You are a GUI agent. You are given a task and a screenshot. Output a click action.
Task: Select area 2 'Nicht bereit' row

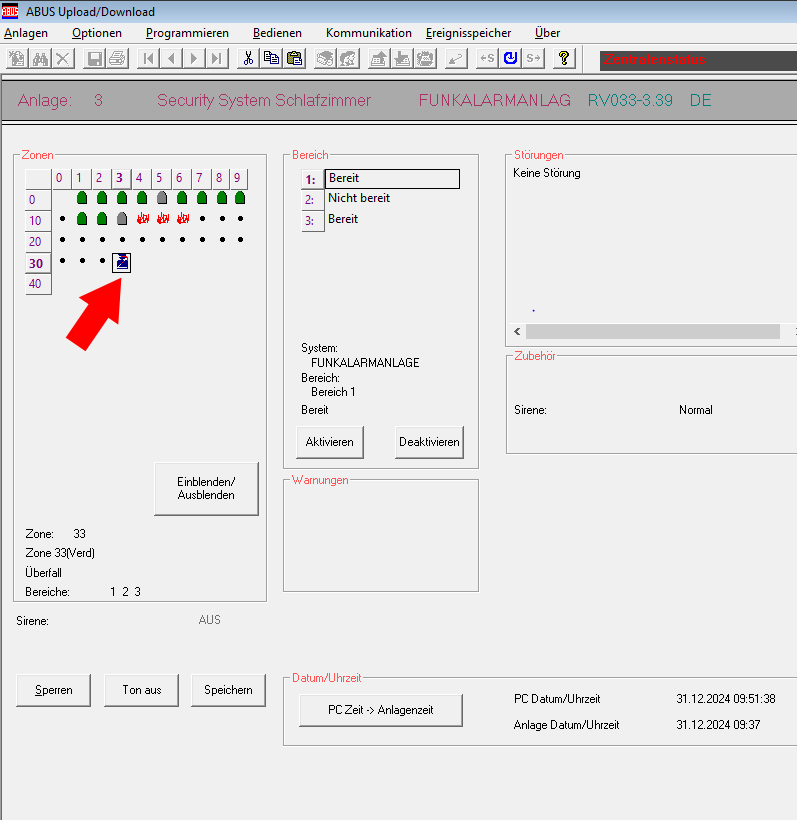click(x=380, y=199)
